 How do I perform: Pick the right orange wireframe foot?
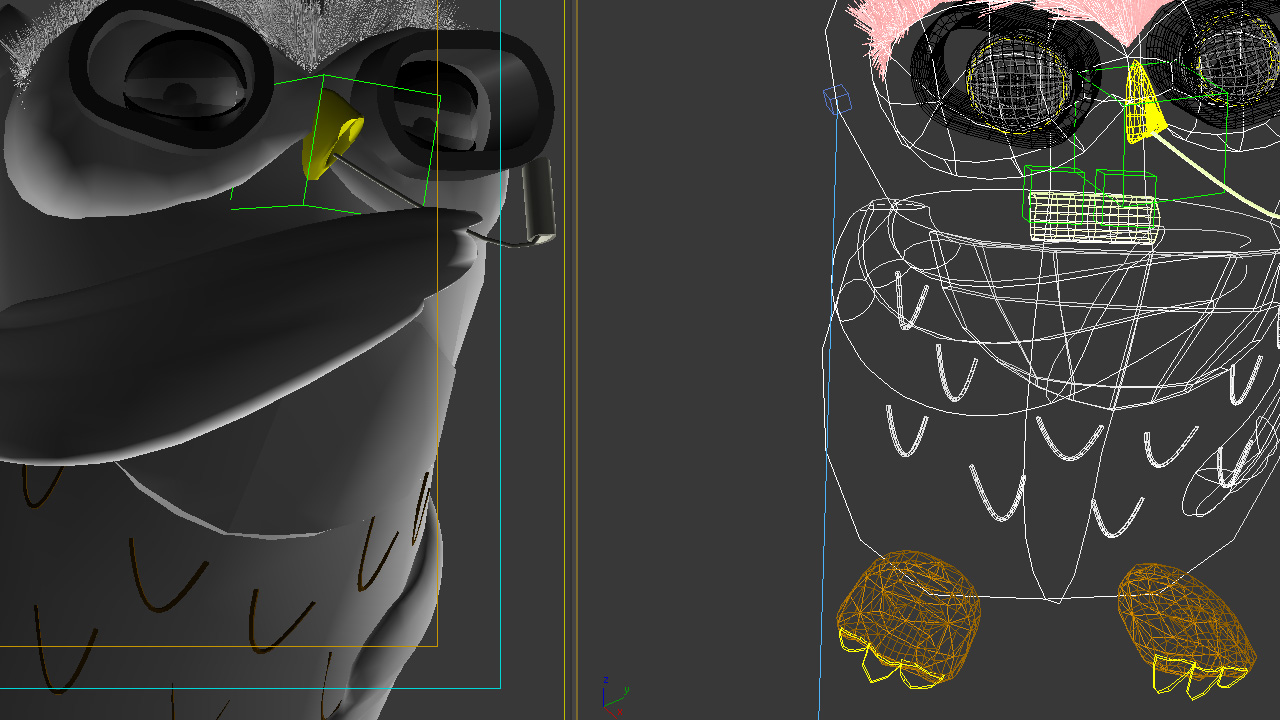pos(1187,628)
